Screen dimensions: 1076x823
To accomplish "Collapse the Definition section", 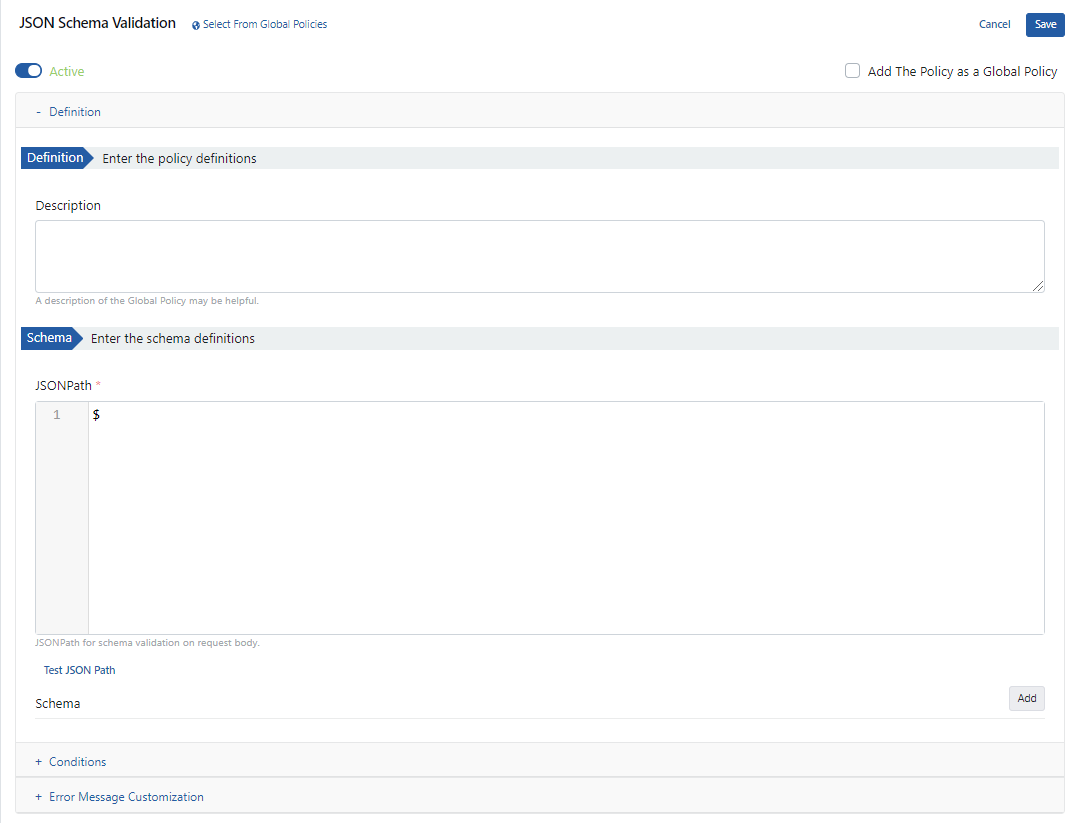I will pyautogui.click(x=38, y=111).
